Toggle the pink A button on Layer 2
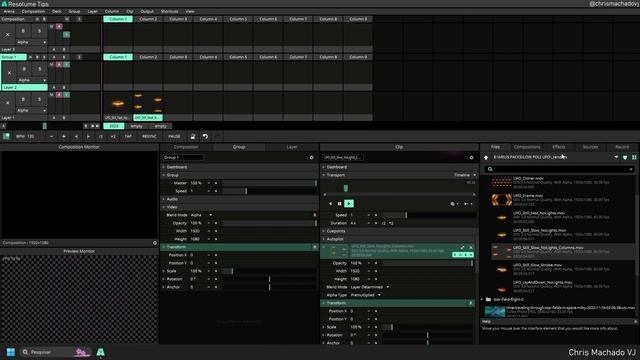The width and height of the screenshot is (640, 360). tap(59, 64)
